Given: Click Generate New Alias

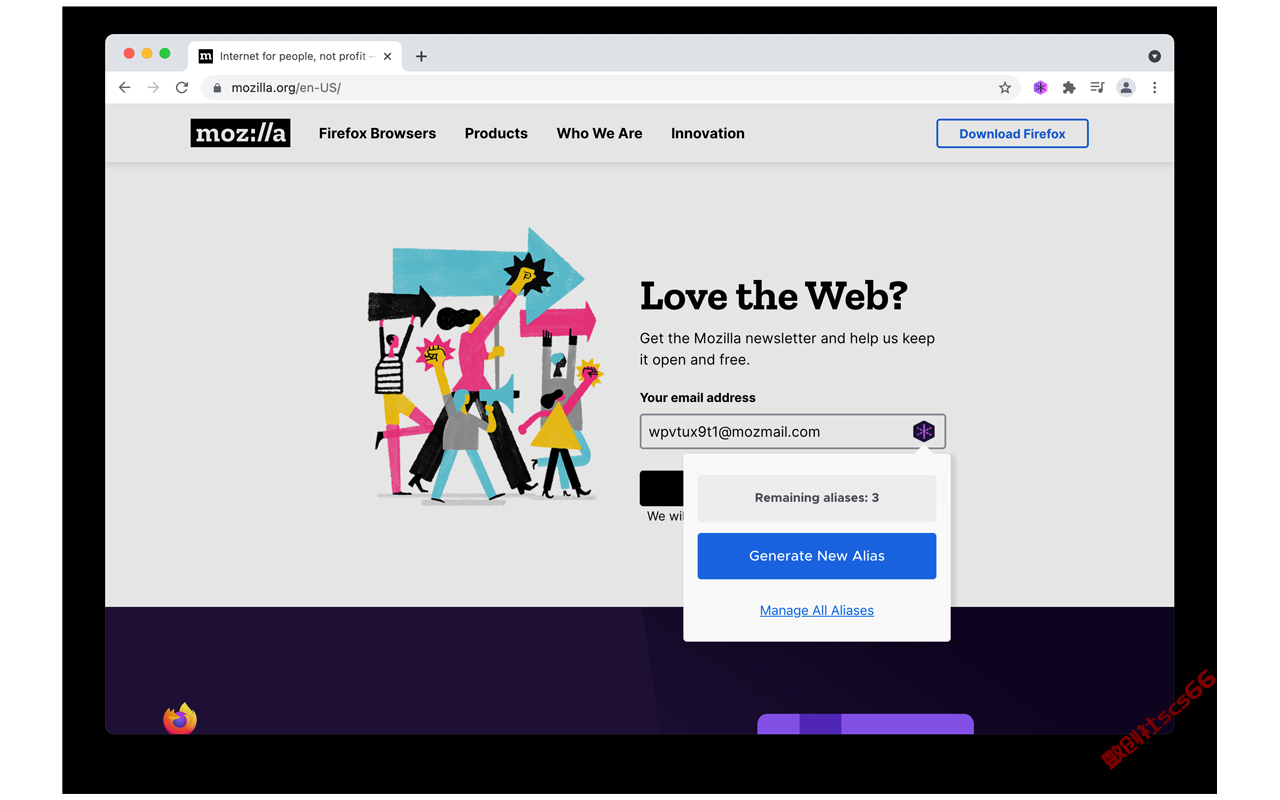Looking at the screenshot, I should [x=817, y=556].
